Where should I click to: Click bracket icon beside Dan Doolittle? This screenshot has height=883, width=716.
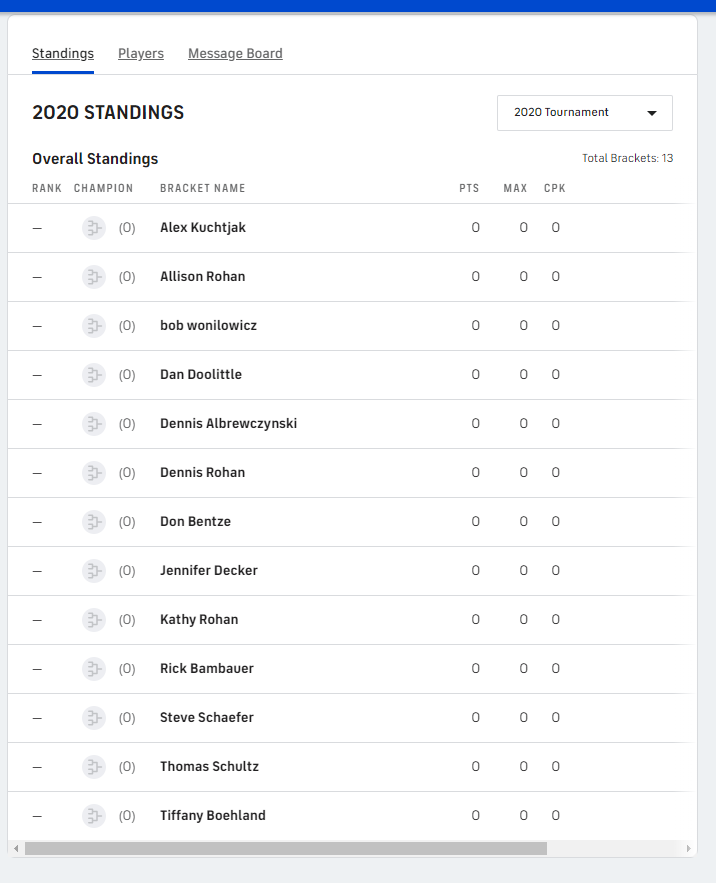click(x=93, y=375)
